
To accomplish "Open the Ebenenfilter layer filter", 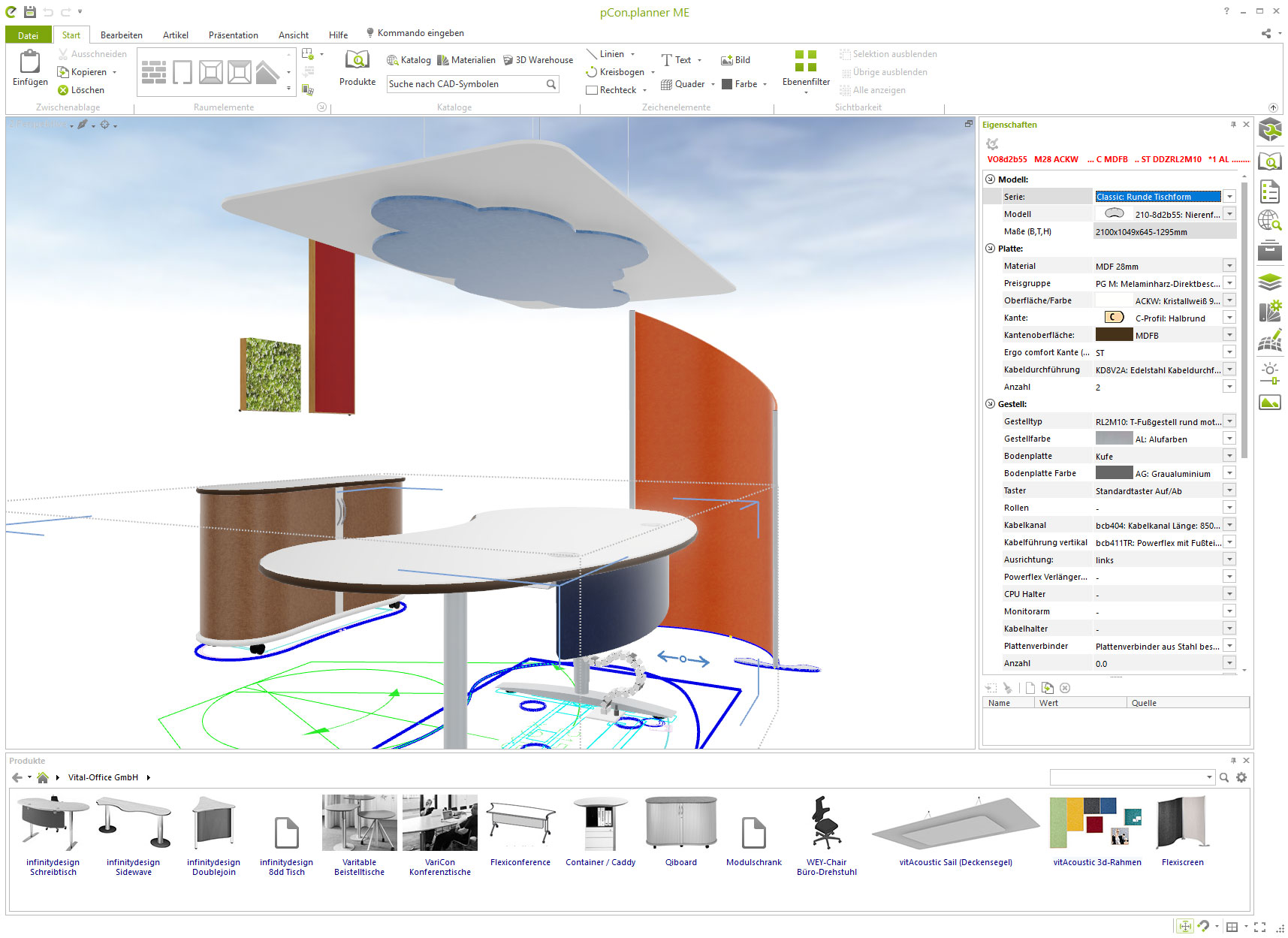I will [x=806, y=62].
